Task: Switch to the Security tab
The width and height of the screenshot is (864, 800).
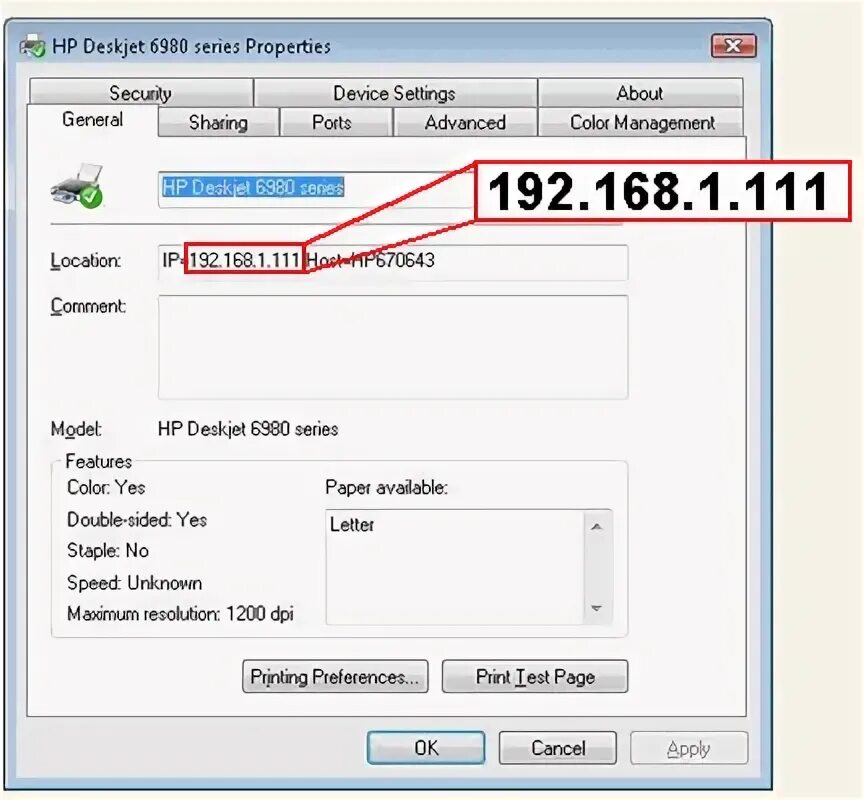Action: coord(141,93)
